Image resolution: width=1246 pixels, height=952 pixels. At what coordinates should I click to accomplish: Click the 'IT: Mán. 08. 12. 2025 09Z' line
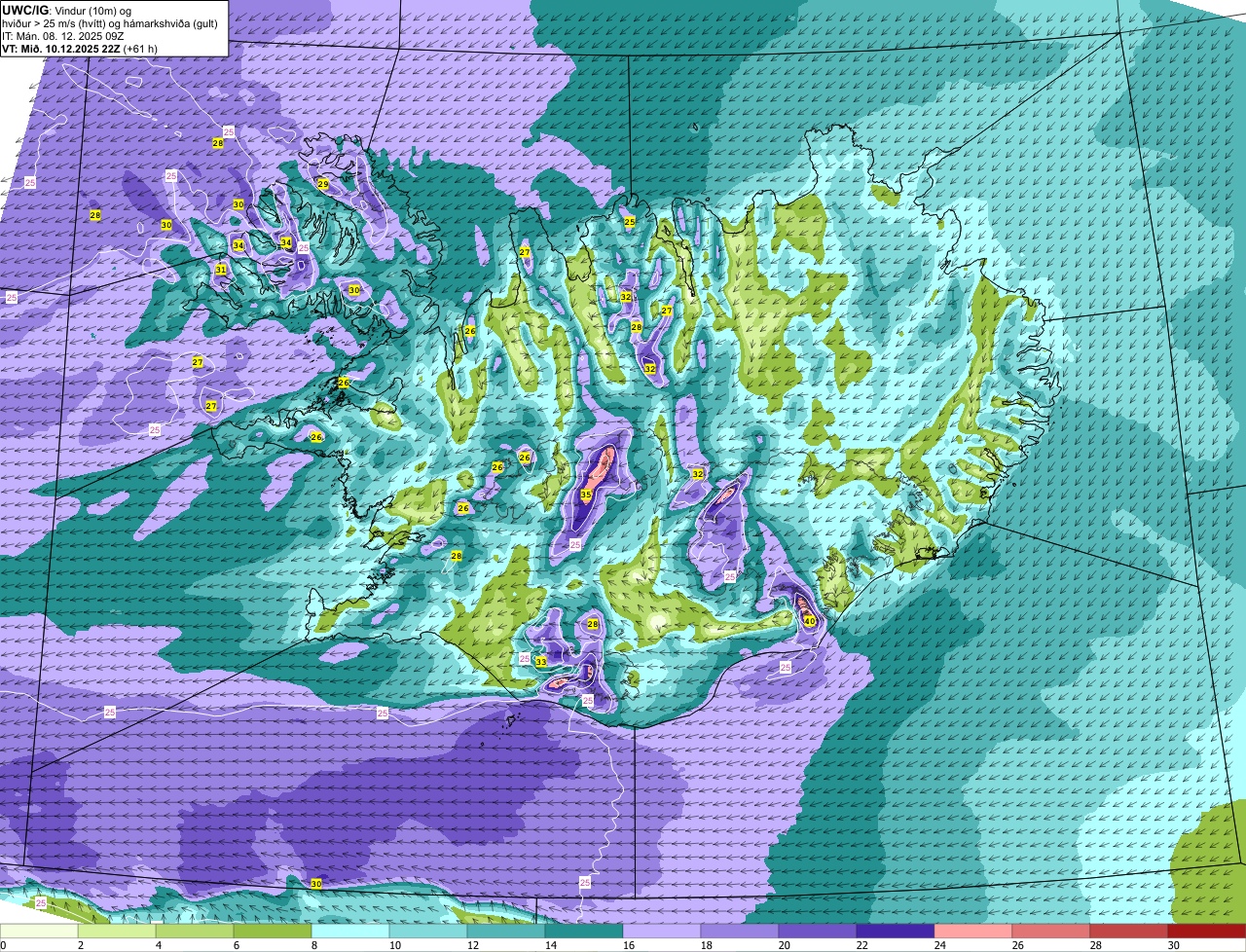(65, 35)
